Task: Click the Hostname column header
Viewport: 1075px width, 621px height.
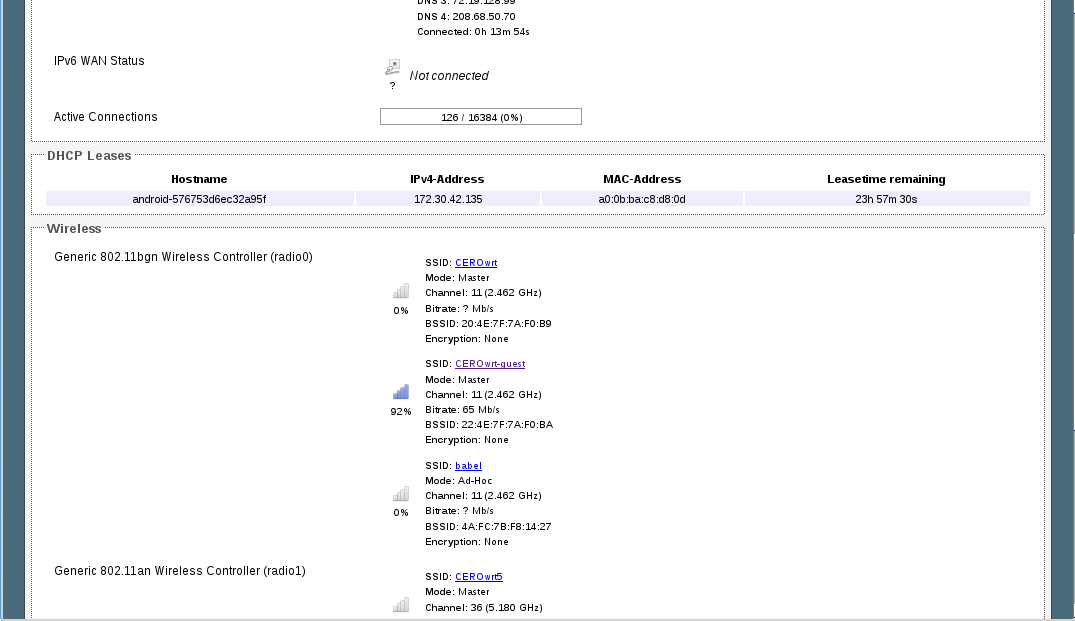Action: [x=199, y=179]
